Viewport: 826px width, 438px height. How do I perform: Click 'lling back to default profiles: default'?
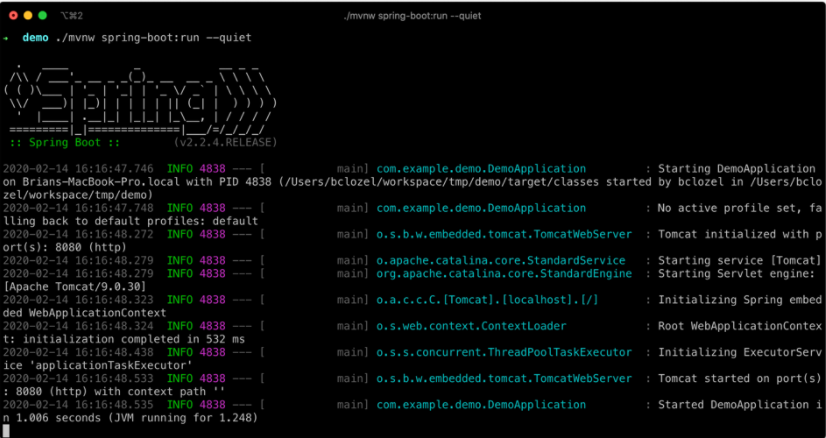(x=130, y=221)
